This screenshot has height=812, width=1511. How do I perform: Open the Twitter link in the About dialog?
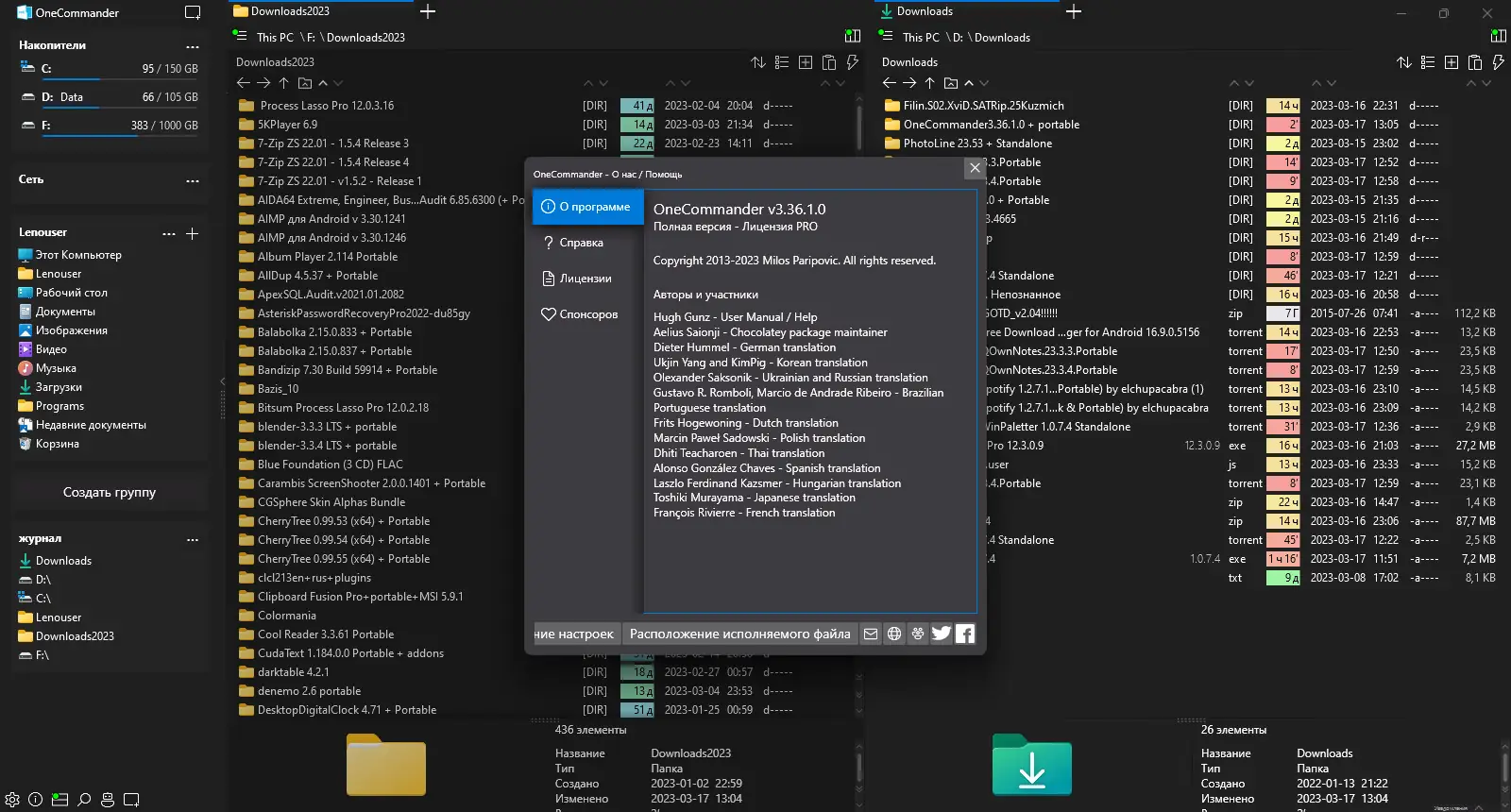[942, 634]
